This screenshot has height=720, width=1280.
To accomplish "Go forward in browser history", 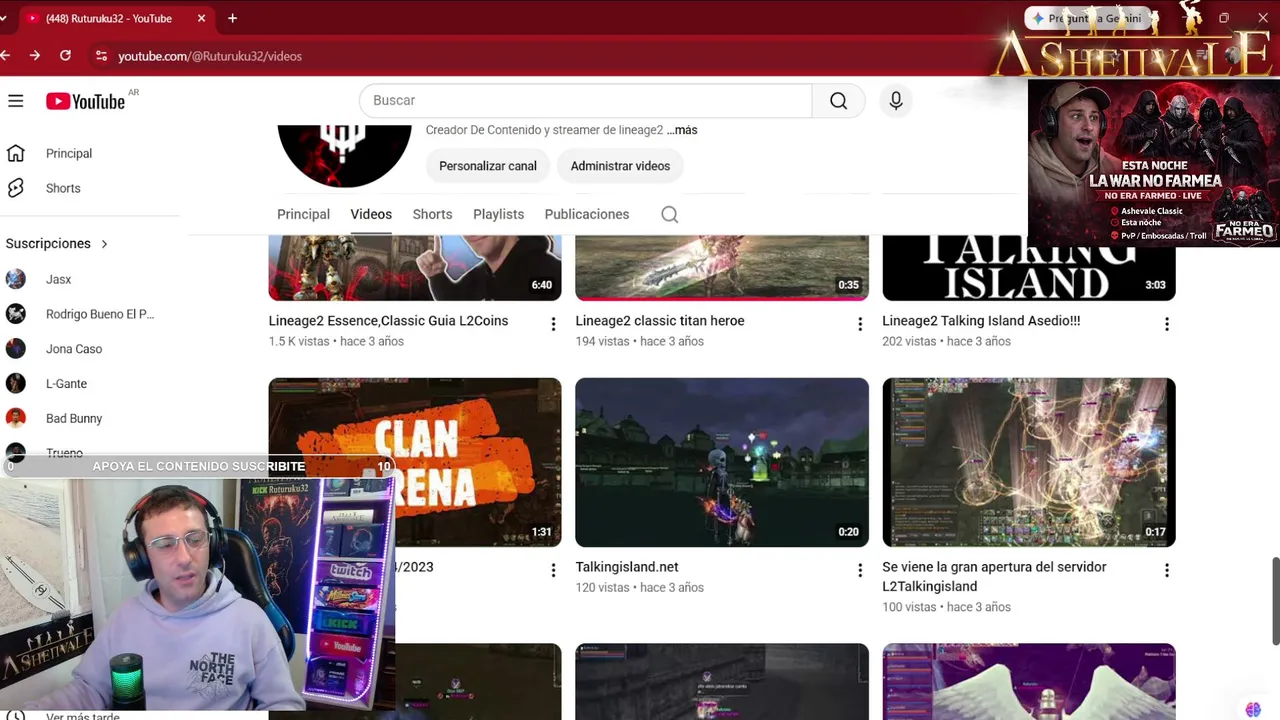I will (x=34, y=56).
